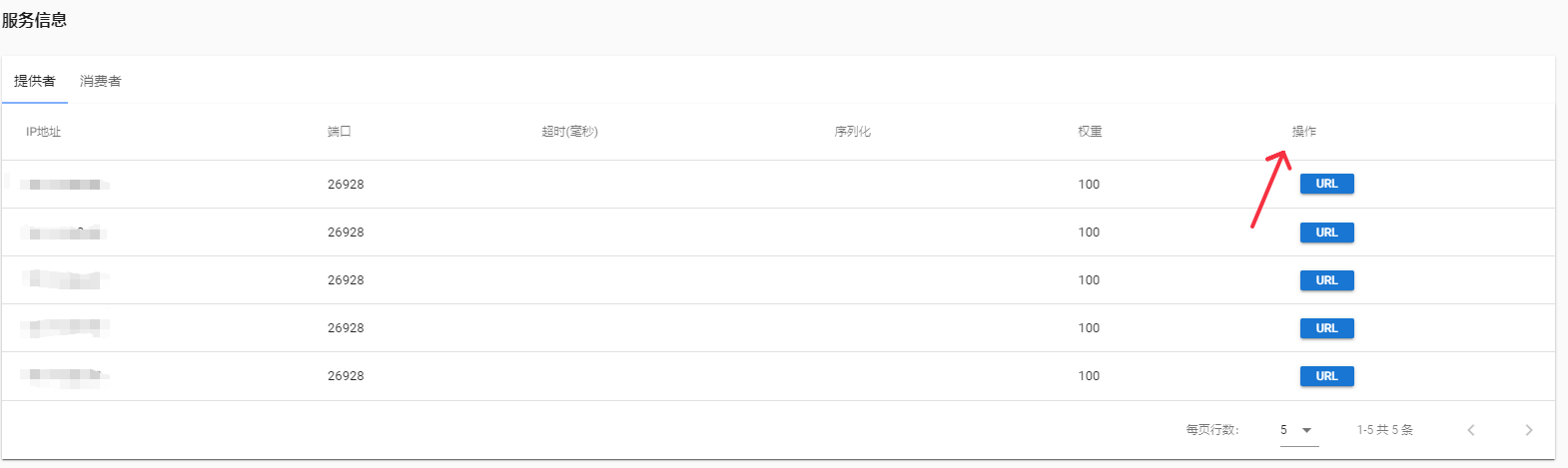This screenshot has width=1568, height=468.
Task: Switch to the 提供者 tab
Action: 35,81
